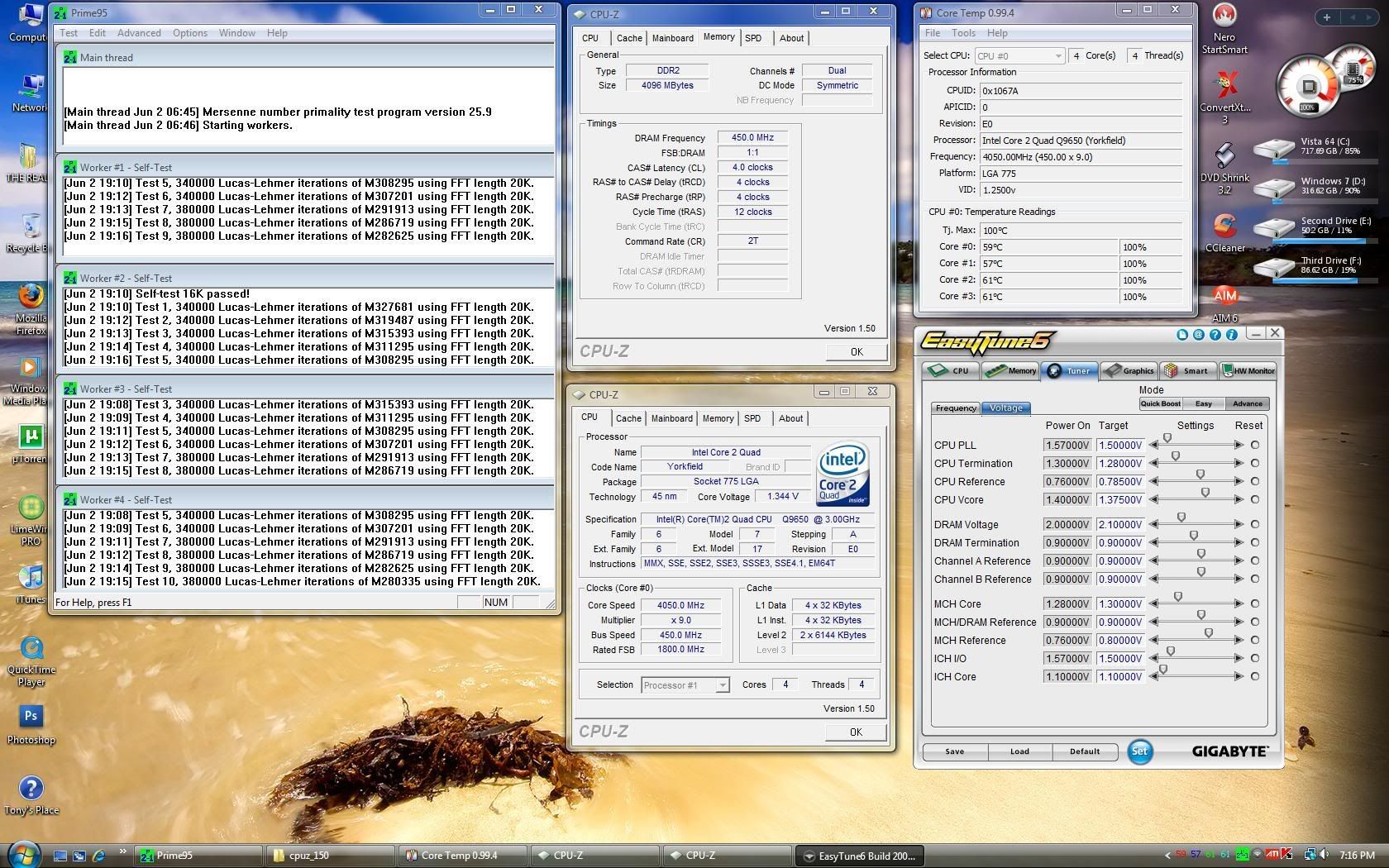The width and height of the screenshot is (1389, 868).
Task: Open the Tony's Place help icon
Action: click(31, 795)
